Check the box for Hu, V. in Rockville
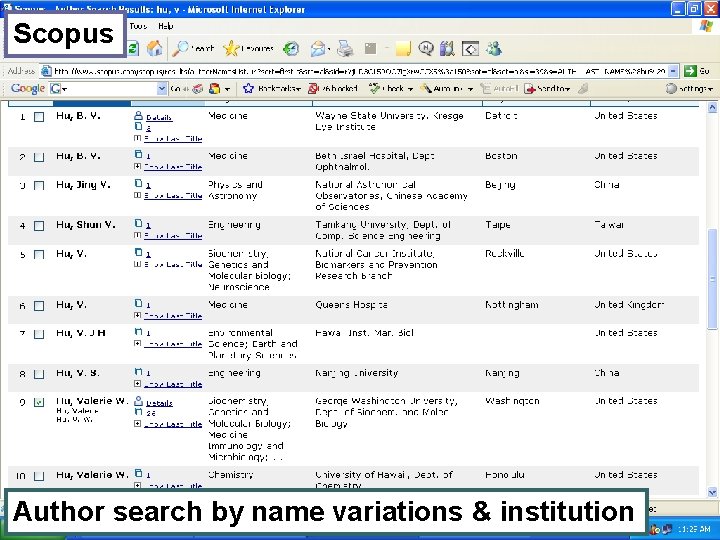The image size is (720, 540). tap(39, 255)
